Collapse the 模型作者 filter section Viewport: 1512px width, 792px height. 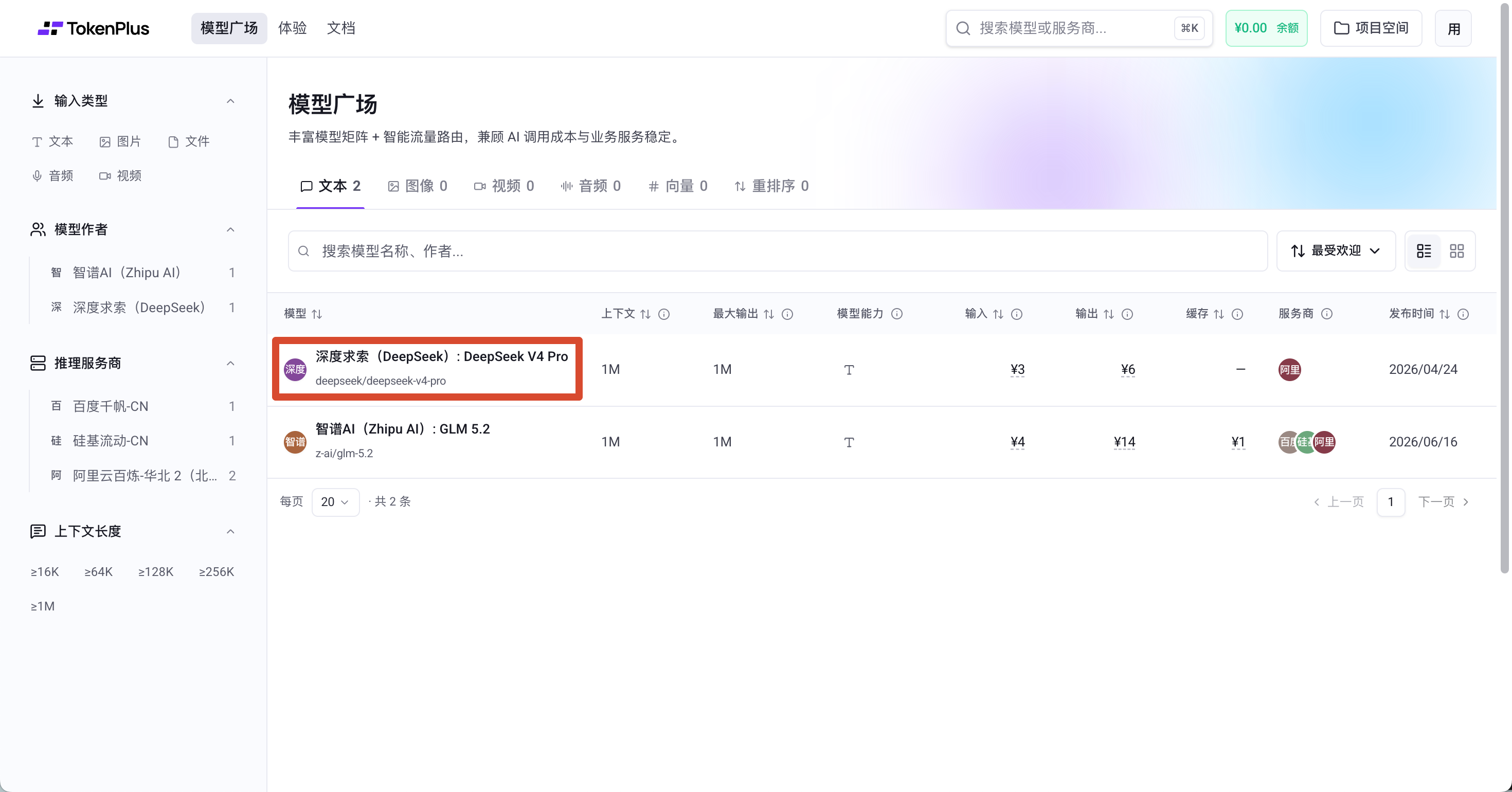[x=231, y=229]
